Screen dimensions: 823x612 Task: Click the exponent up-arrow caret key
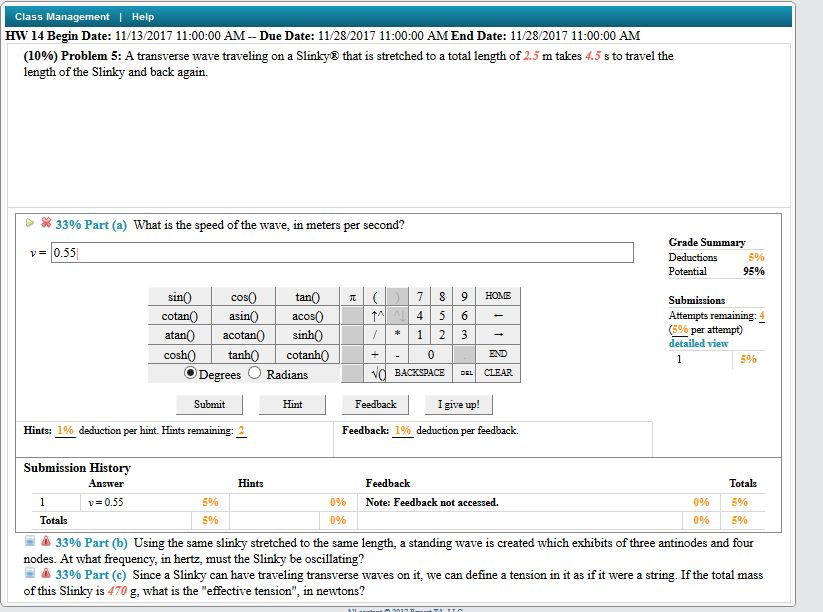(x=375, y=316)
